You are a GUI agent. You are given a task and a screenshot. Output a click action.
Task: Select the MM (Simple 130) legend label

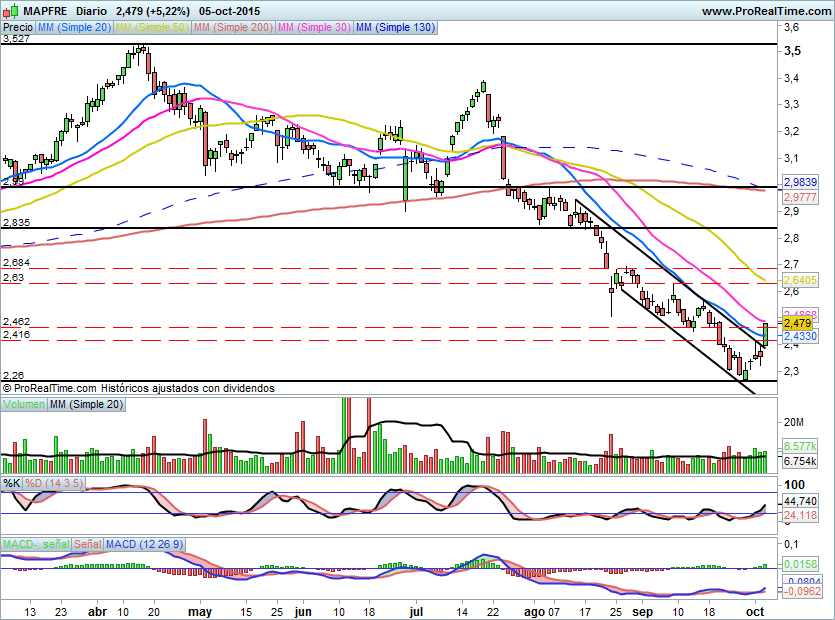pyautogui.click(x=395, y=27)
